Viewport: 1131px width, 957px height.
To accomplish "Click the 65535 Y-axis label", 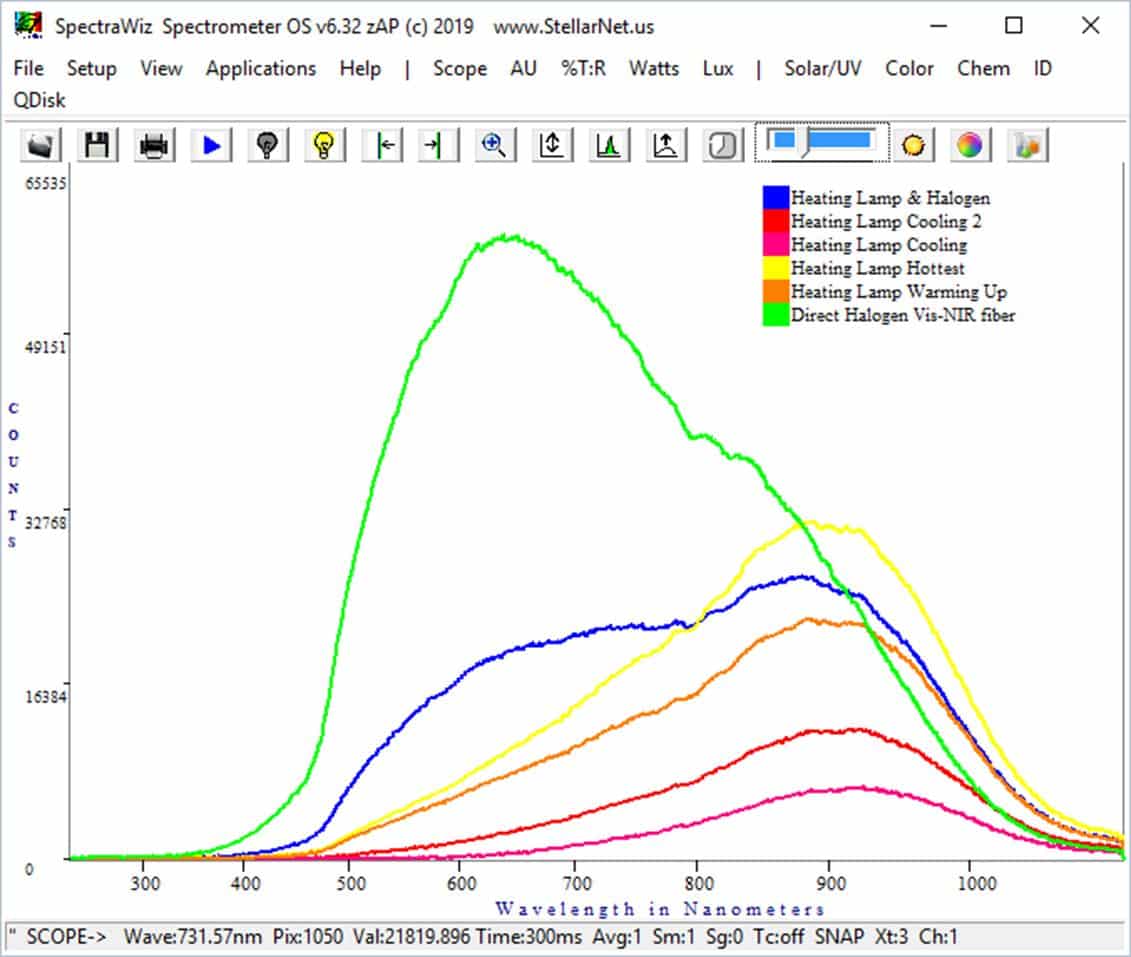I will 45,183.
